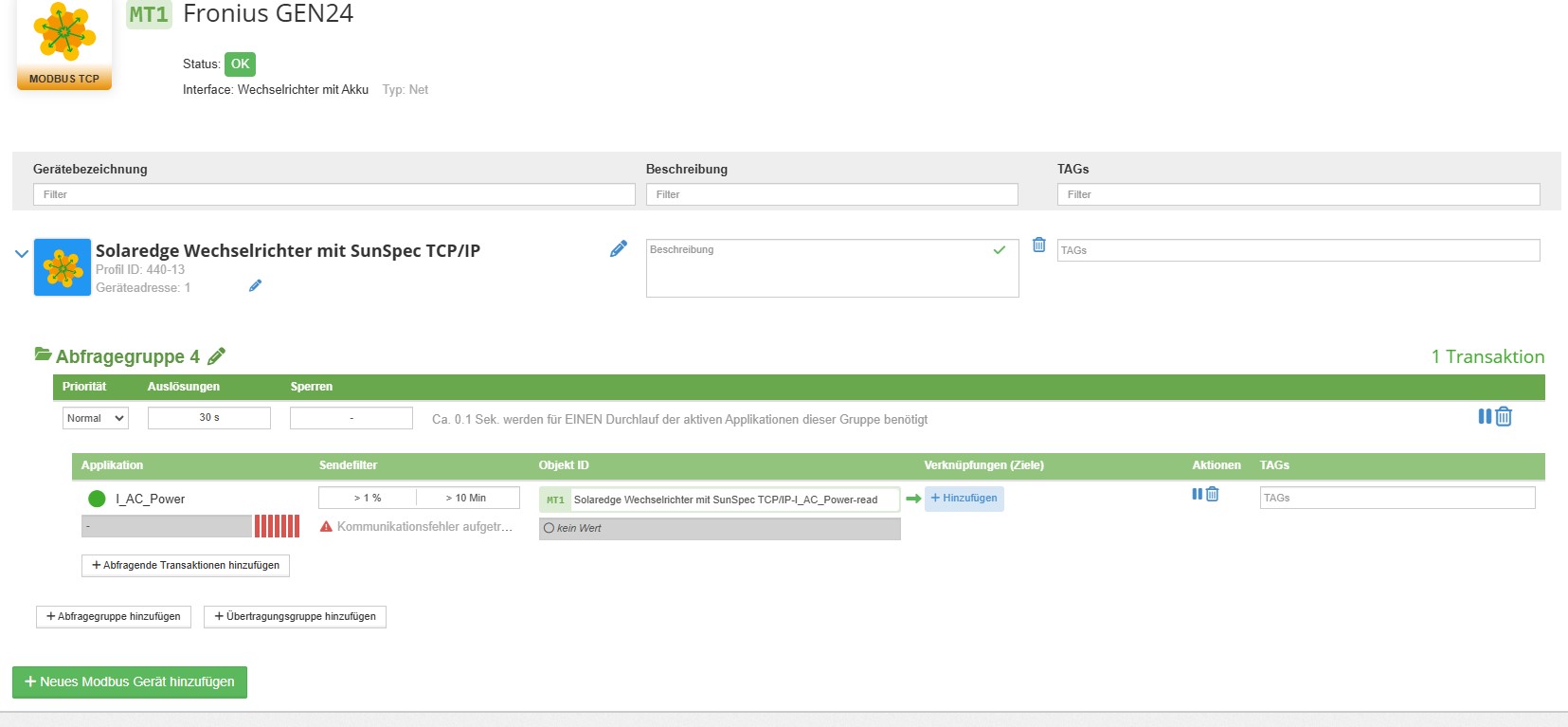Image resolution: width=1568 pixels, height=727 pixels.
Task: Delete the I_AC_Power transaction trash icon
Action: 1212,494
